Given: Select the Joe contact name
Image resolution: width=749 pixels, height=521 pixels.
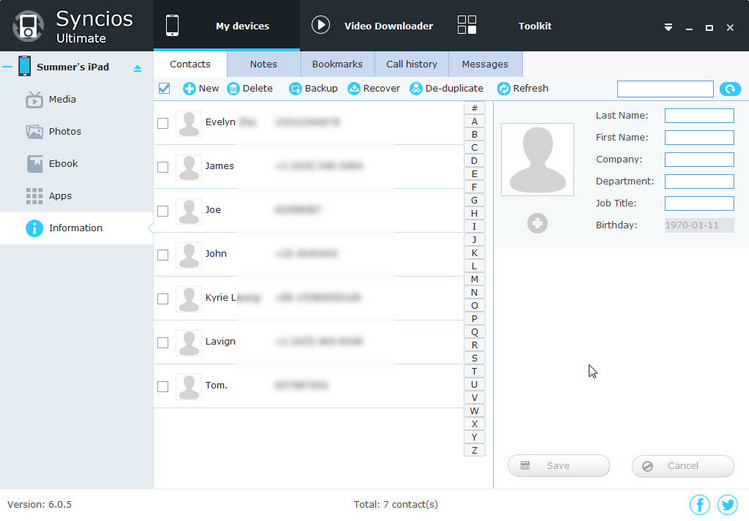Looking at the screenshot, I should coord(213,210).
